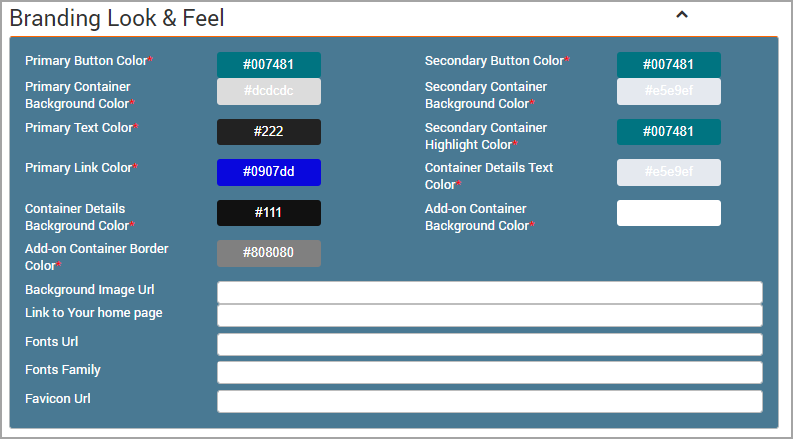The width and height of the screenshot is (793, 439).
Task: Click Secondary Container Highlight Color label
Action: tap(486, 136)
